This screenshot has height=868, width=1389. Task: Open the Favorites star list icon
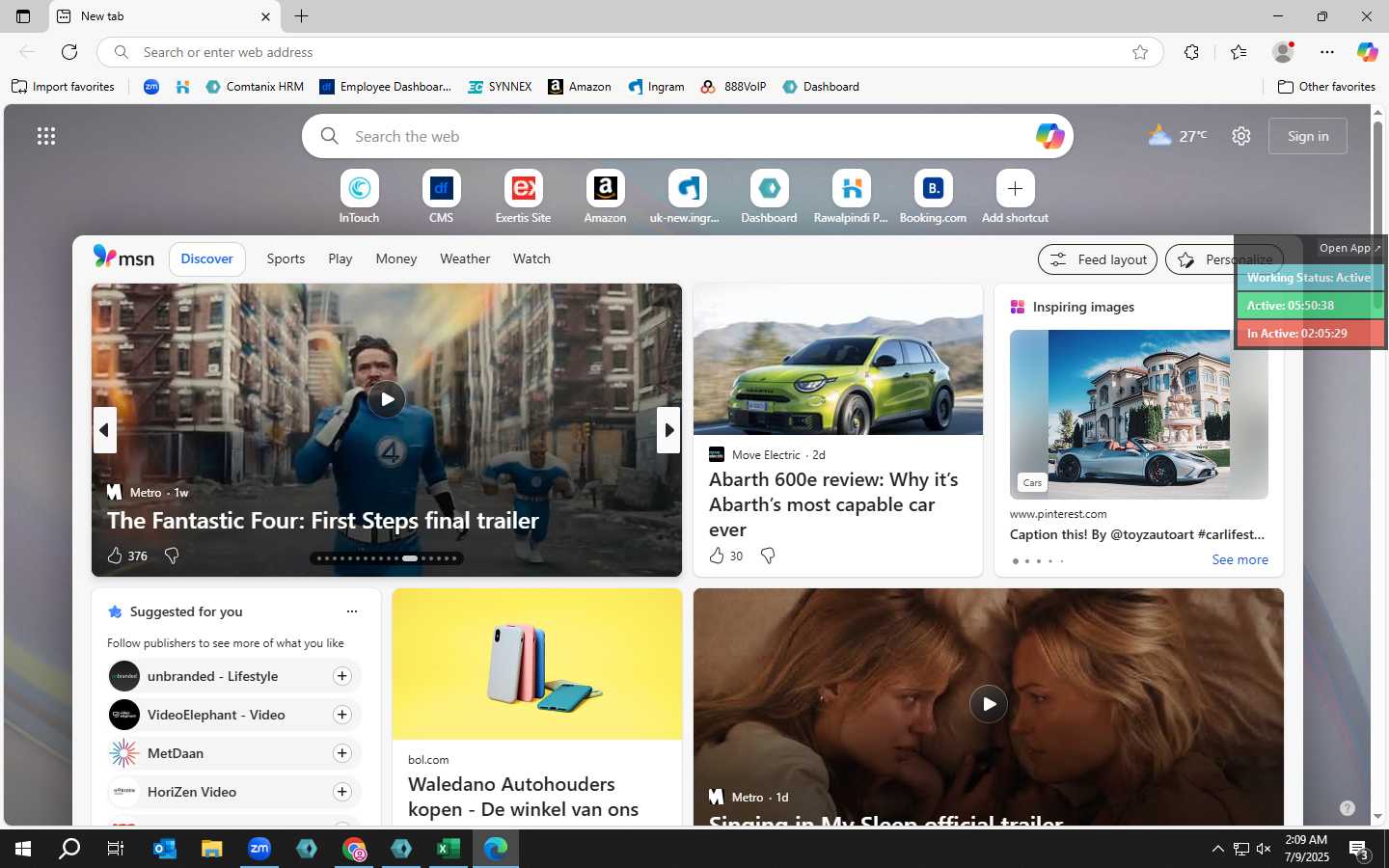tap(1239, 52)
